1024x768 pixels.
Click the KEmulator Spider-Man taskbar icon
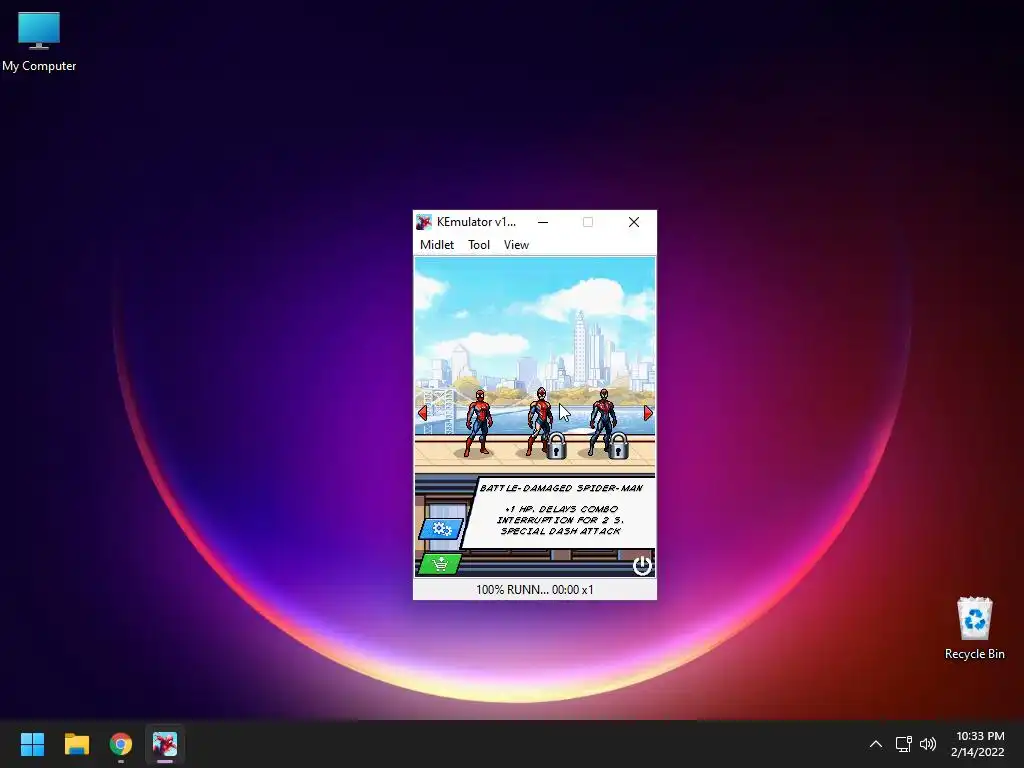point(165,744)
